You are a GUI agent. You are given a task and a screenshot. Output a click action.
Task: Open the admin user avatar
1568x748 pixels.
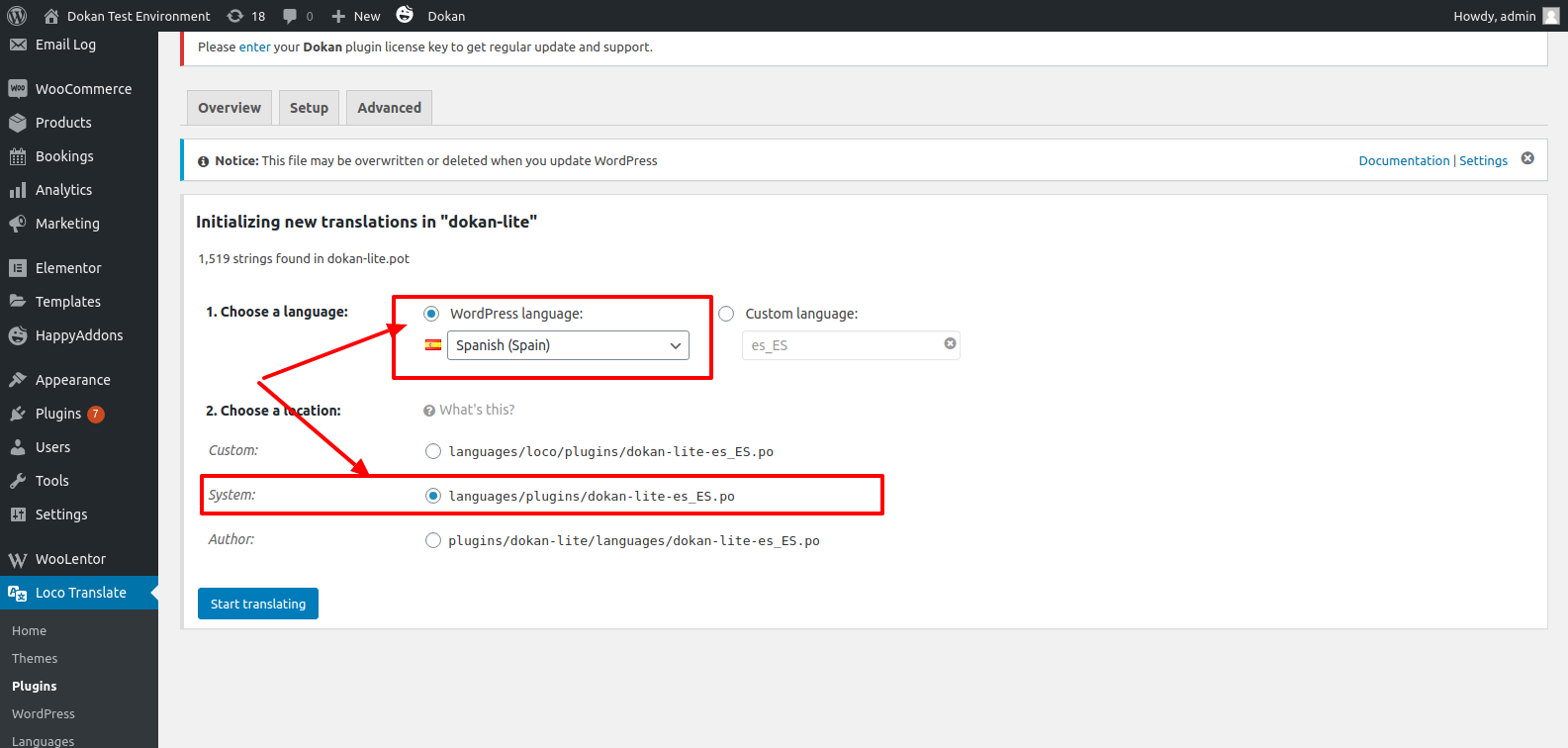1551,16
